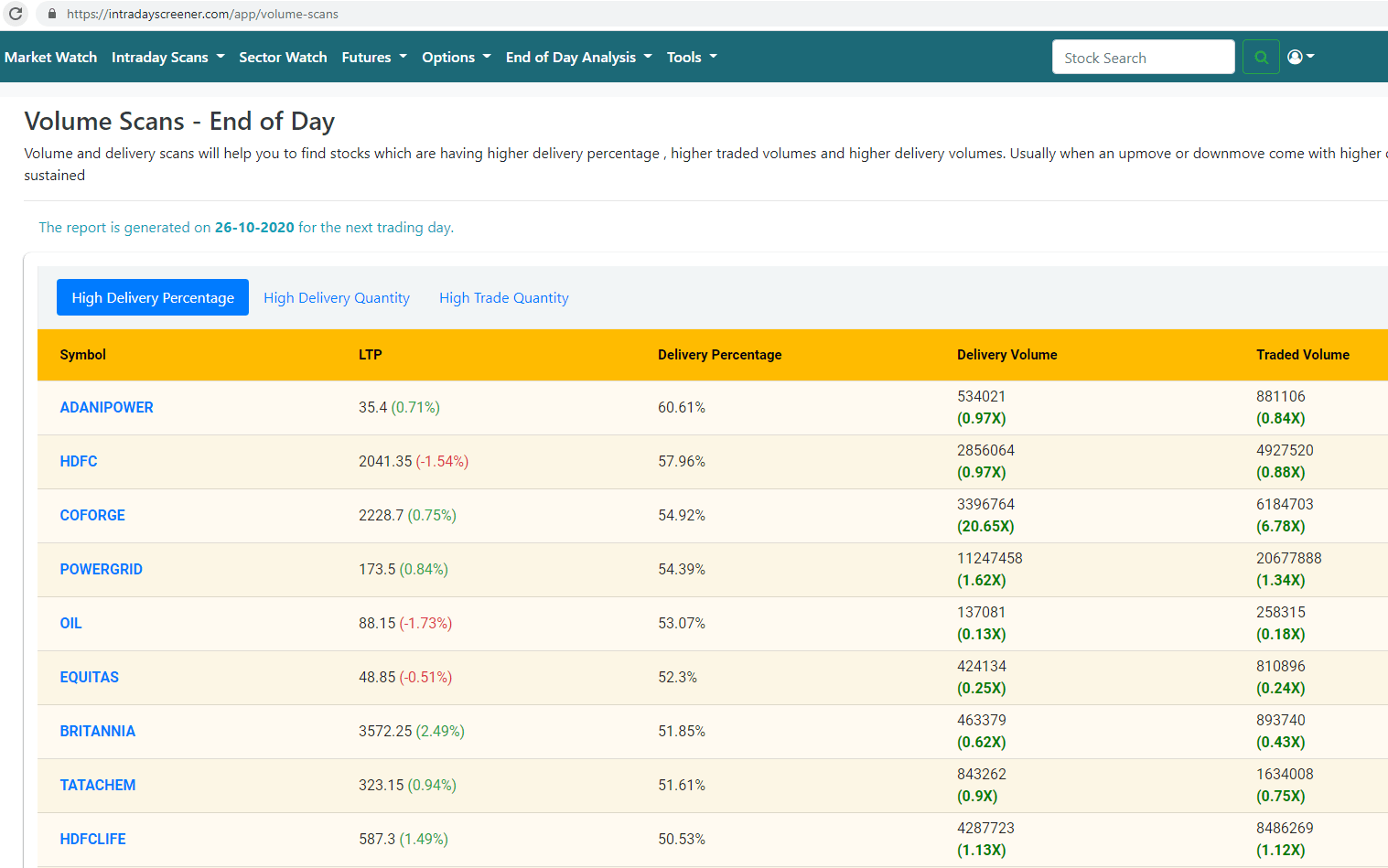Open the BRITANNIA stock link
The width and height of the screenshot is (1388, 868).
pyautogui.click(x=97, y=731)
